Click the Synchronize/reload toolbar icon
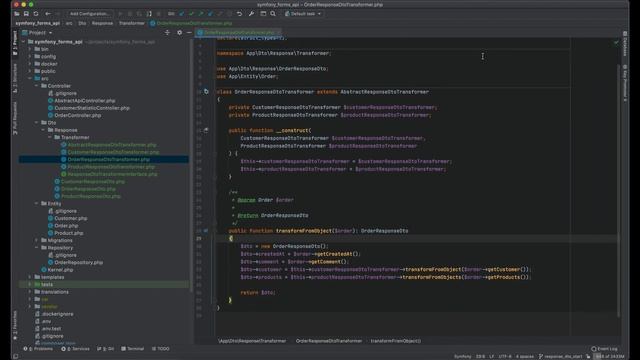640x360 pixels. (x=36, y=14)
